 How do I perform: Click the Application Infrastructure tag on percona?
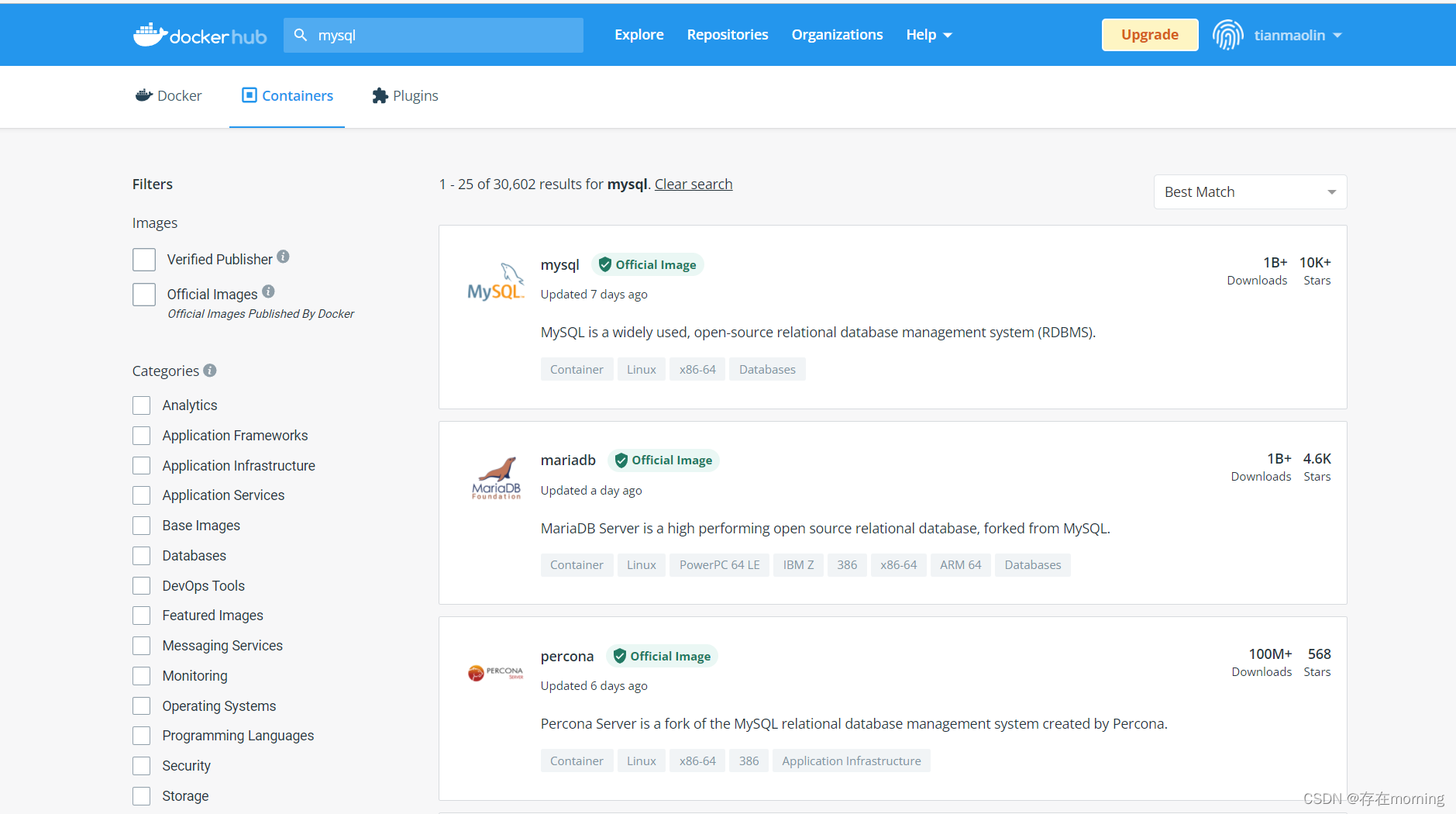pyautogui.click(x=852, y=761)
